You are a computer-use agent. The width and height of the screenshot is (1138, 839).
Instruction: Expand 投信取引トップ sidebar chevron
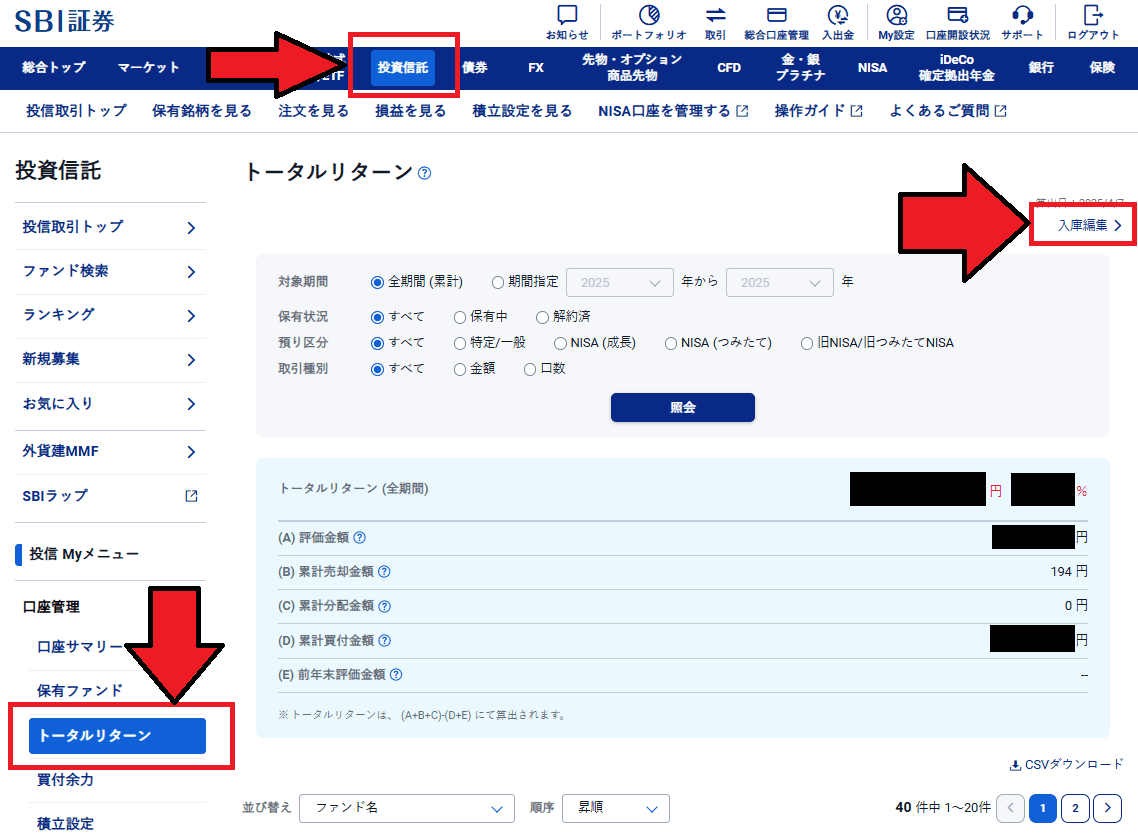coord(191,228)
